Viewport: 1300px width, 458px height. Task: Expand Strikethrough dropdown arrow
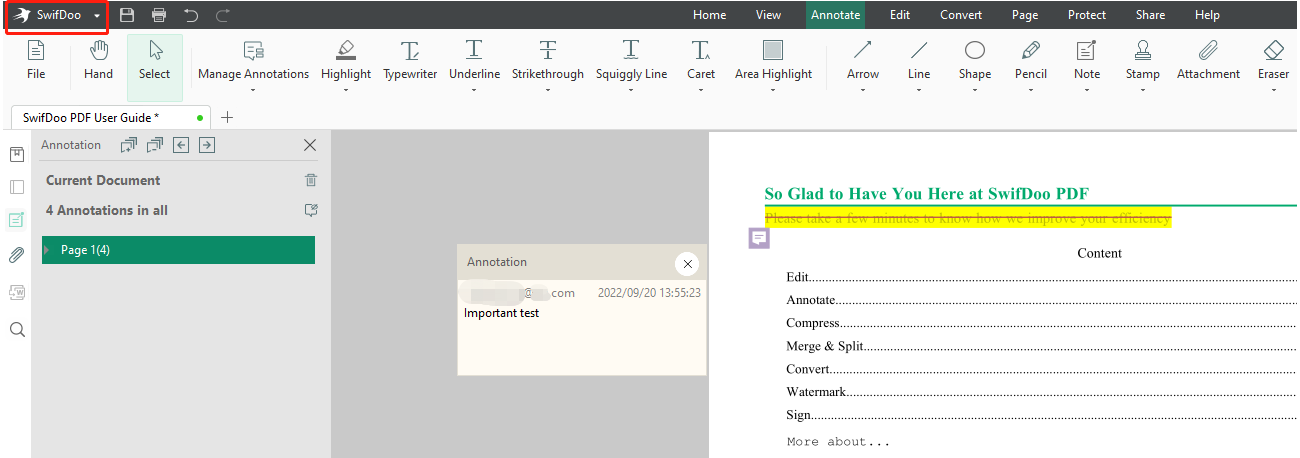tap(548, 90)
